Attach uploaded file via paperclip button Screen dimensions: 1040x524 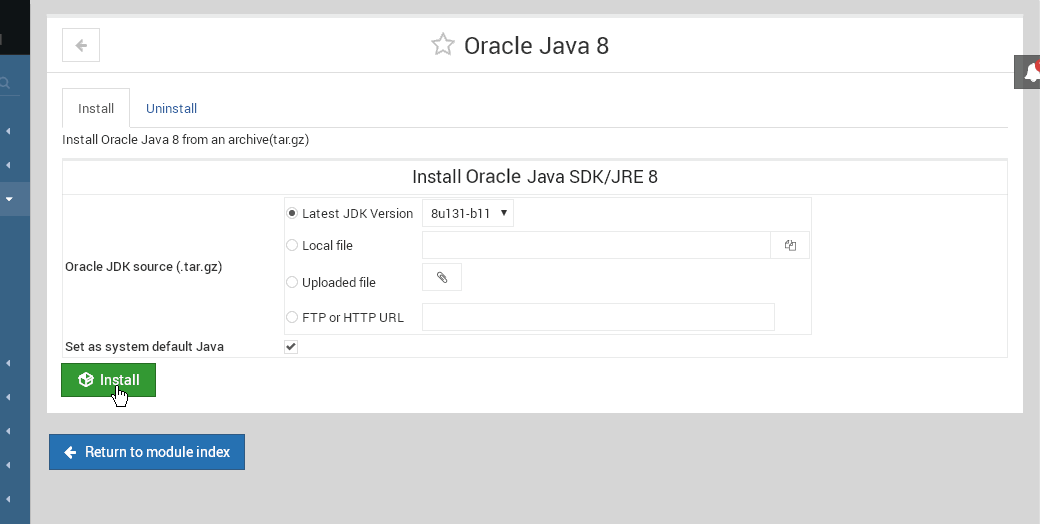point(442,277)
